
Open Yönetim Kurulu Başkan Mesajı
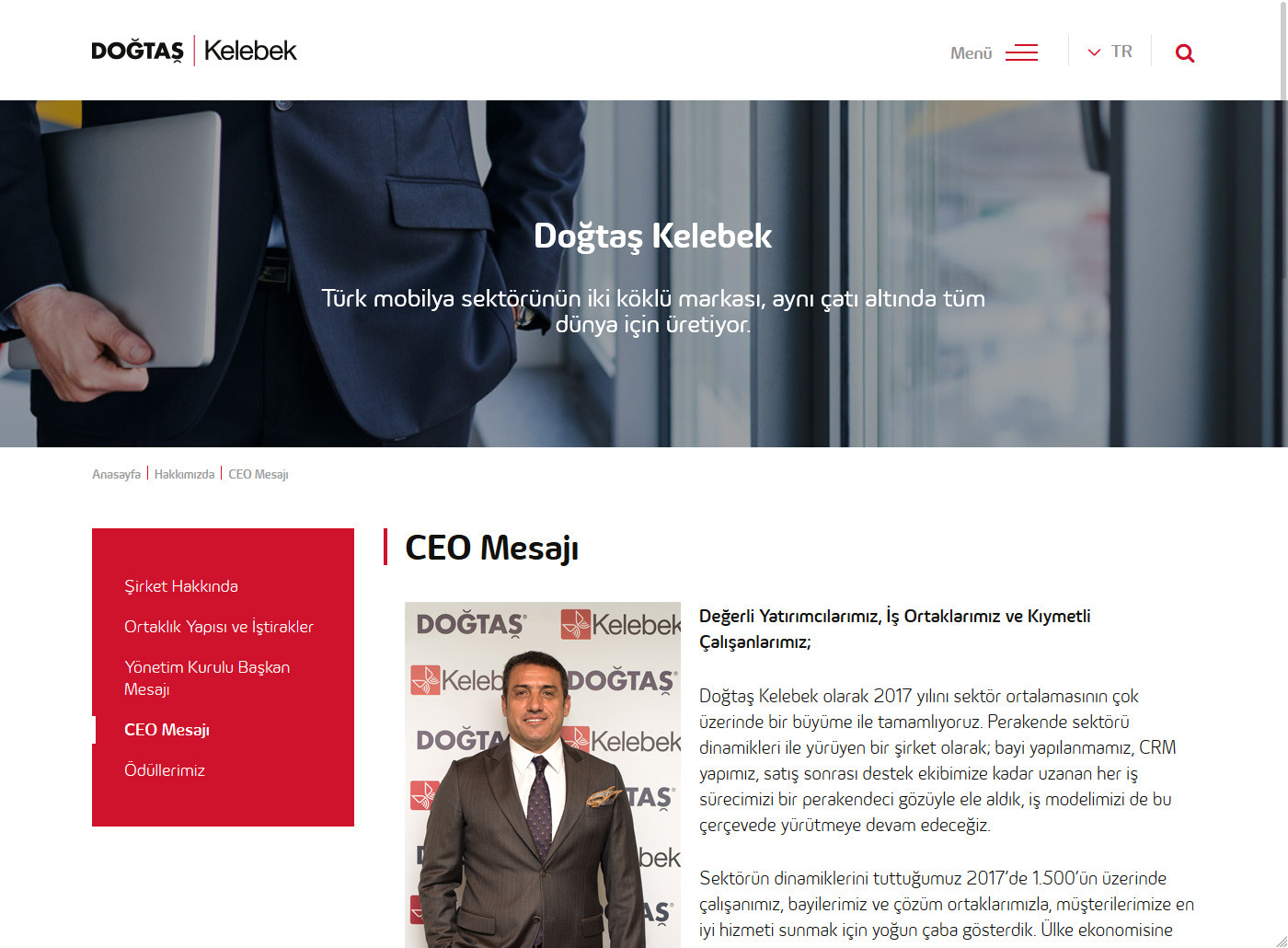[x=207, y=678]
